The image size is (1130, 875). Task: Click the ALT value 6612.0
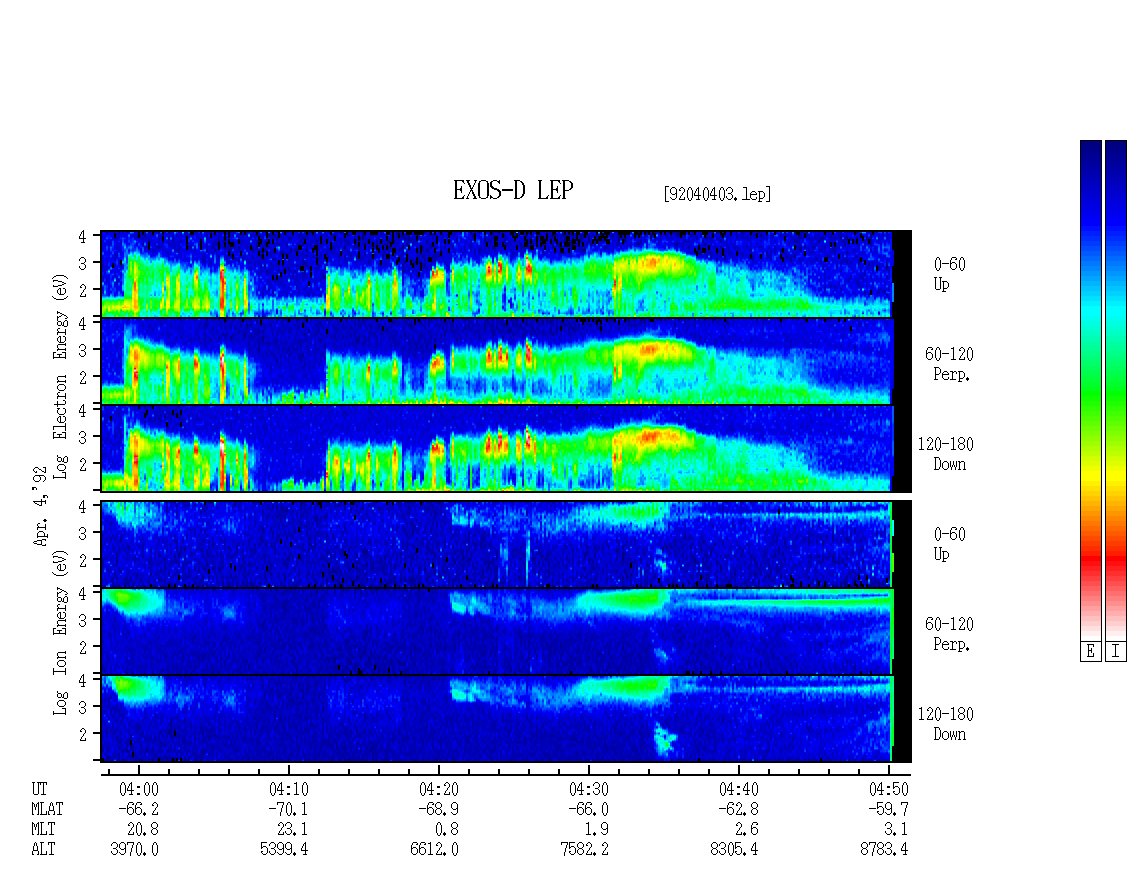(434, 850)
